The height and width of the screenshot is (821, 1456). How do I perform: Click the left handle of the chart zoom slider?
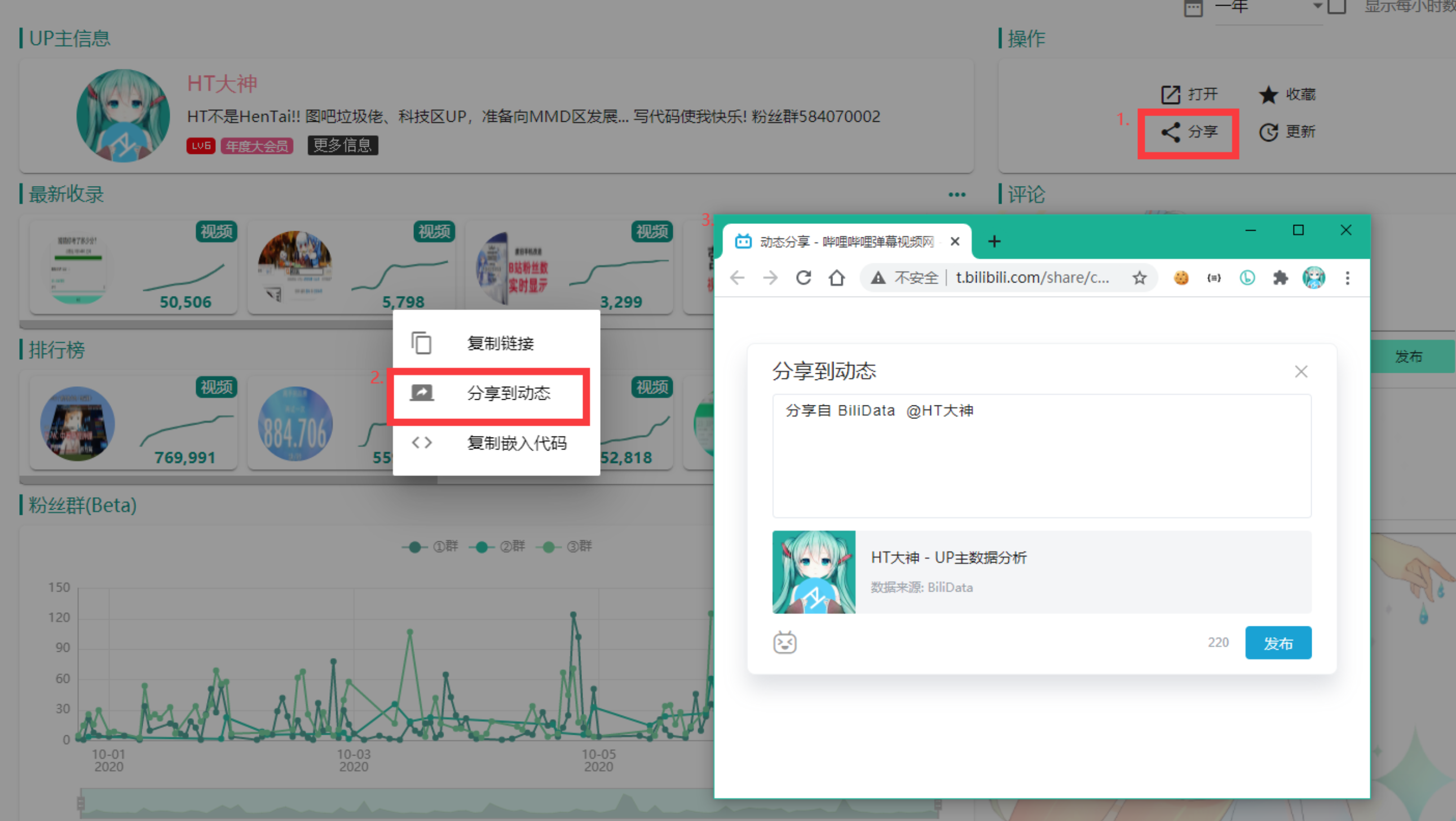81,802
